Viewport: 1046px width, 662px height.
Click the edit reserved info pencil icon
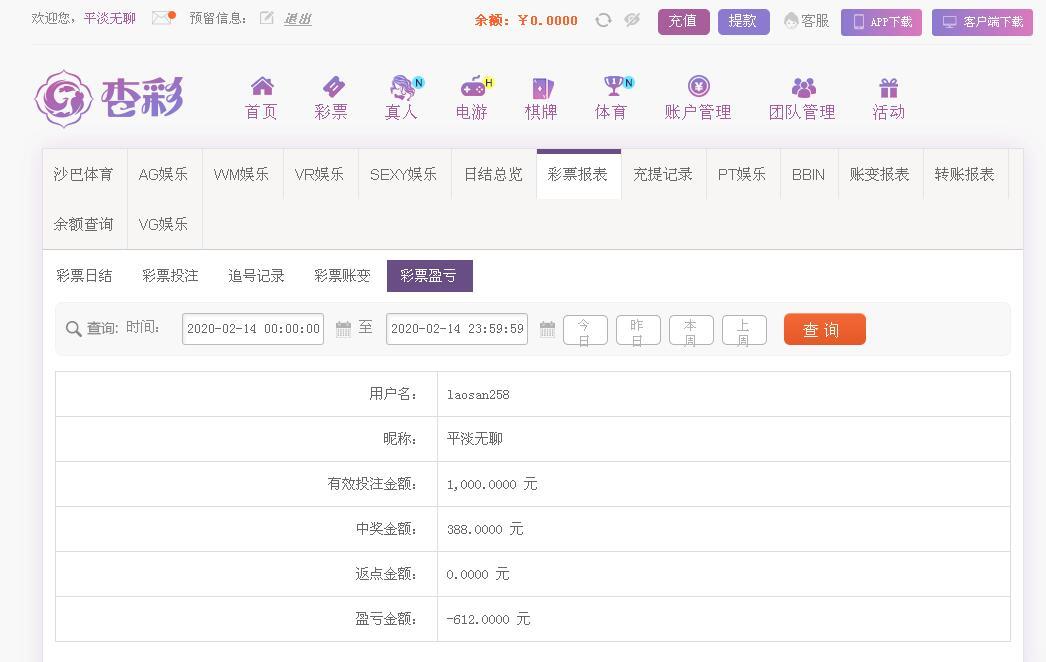click(x=266, y=18)
